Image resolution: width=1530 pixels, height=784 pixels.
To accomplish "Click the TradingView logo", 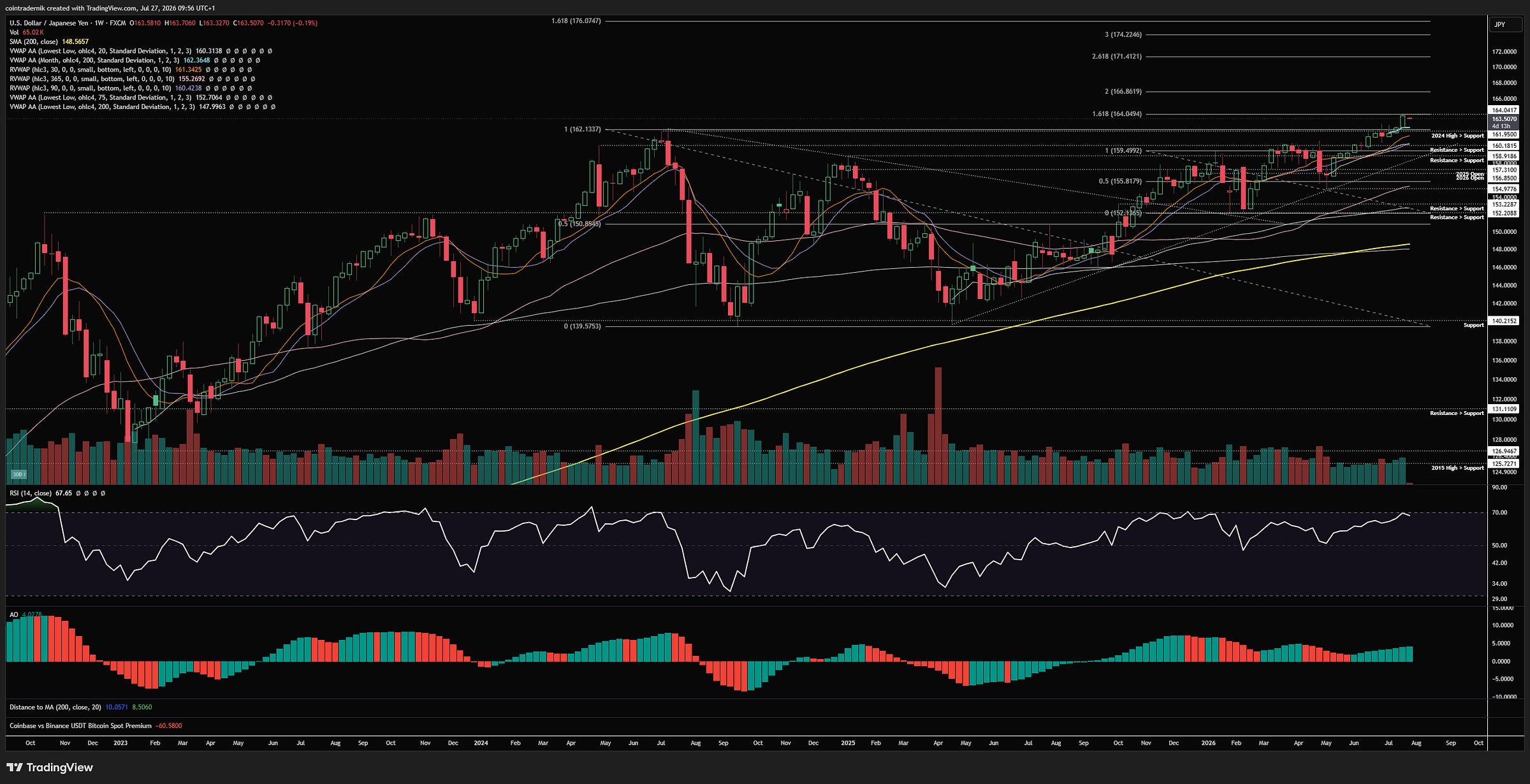I will (50, 767).
